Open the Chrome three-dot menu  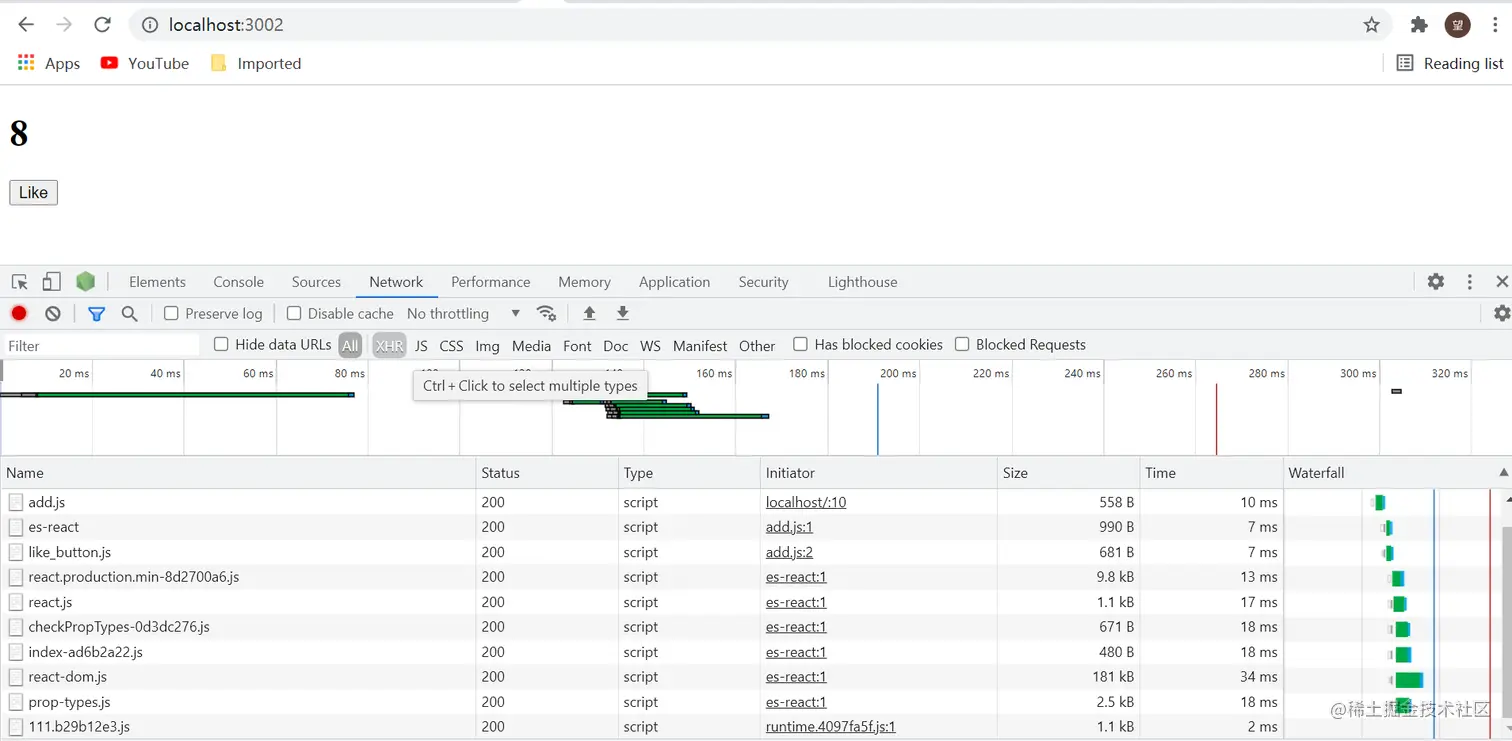click(x=1495, y=25)
